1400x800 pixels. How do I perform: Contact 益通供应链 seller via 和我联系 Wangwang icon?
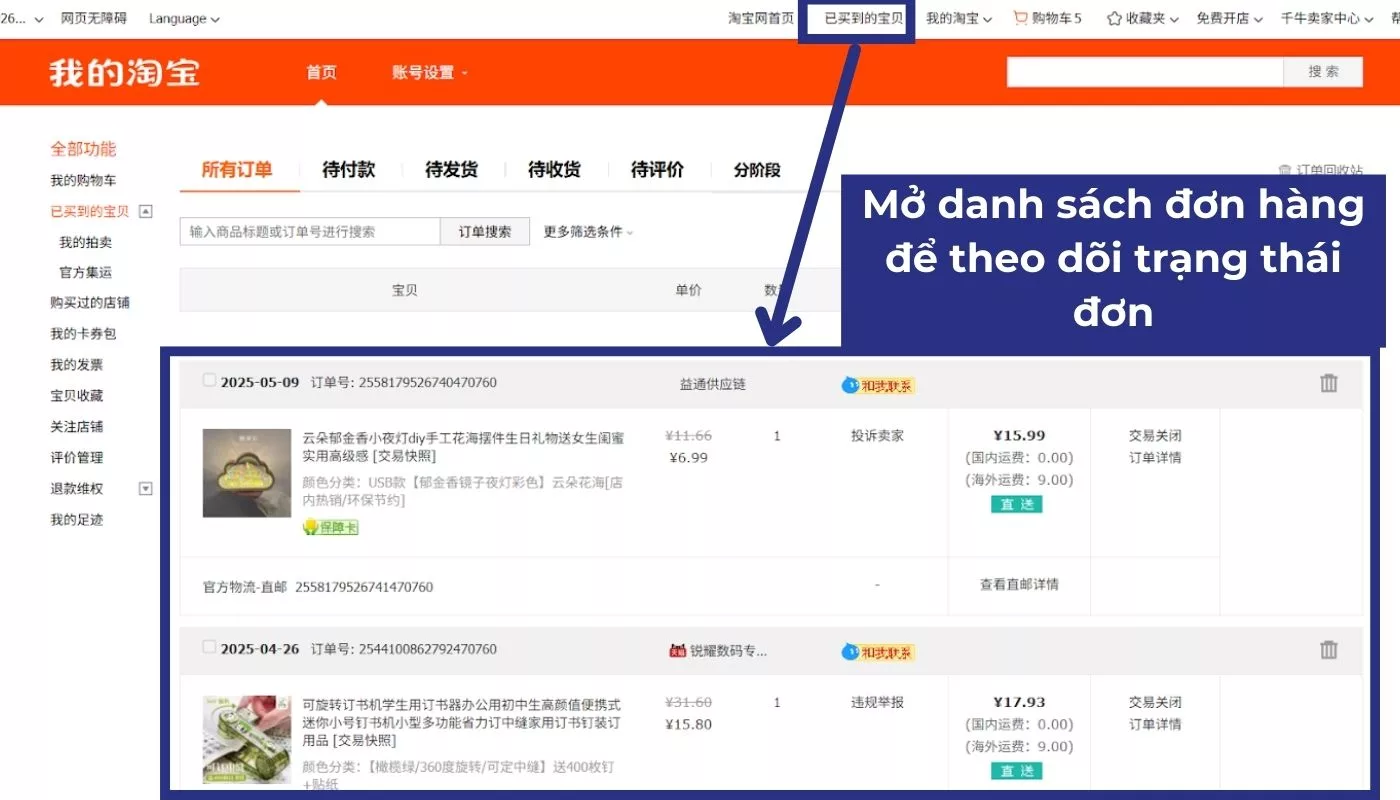877,385
